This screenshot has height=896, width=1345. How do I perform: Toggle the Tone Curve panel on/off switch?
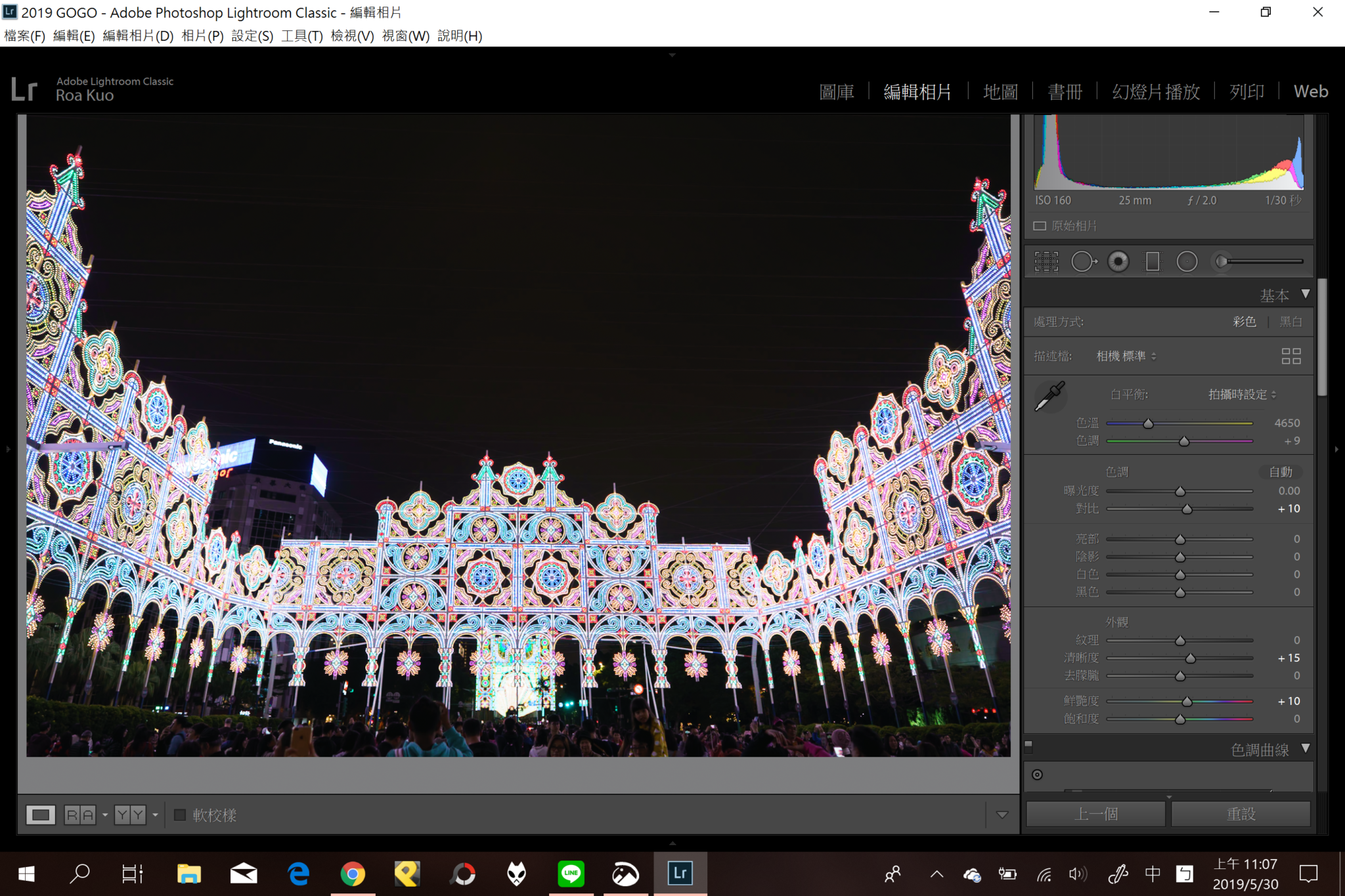pyautogui.click(x=1029, y=746)
